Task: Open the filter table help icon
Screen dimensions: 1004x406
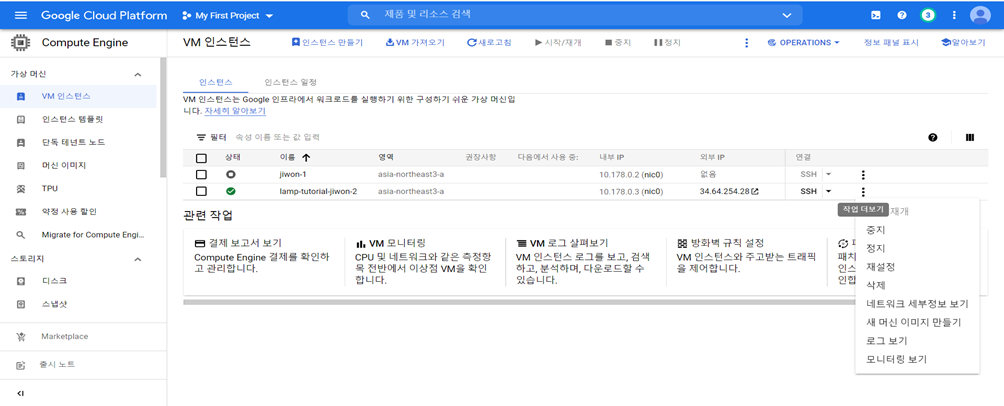Action: point(932,137)
